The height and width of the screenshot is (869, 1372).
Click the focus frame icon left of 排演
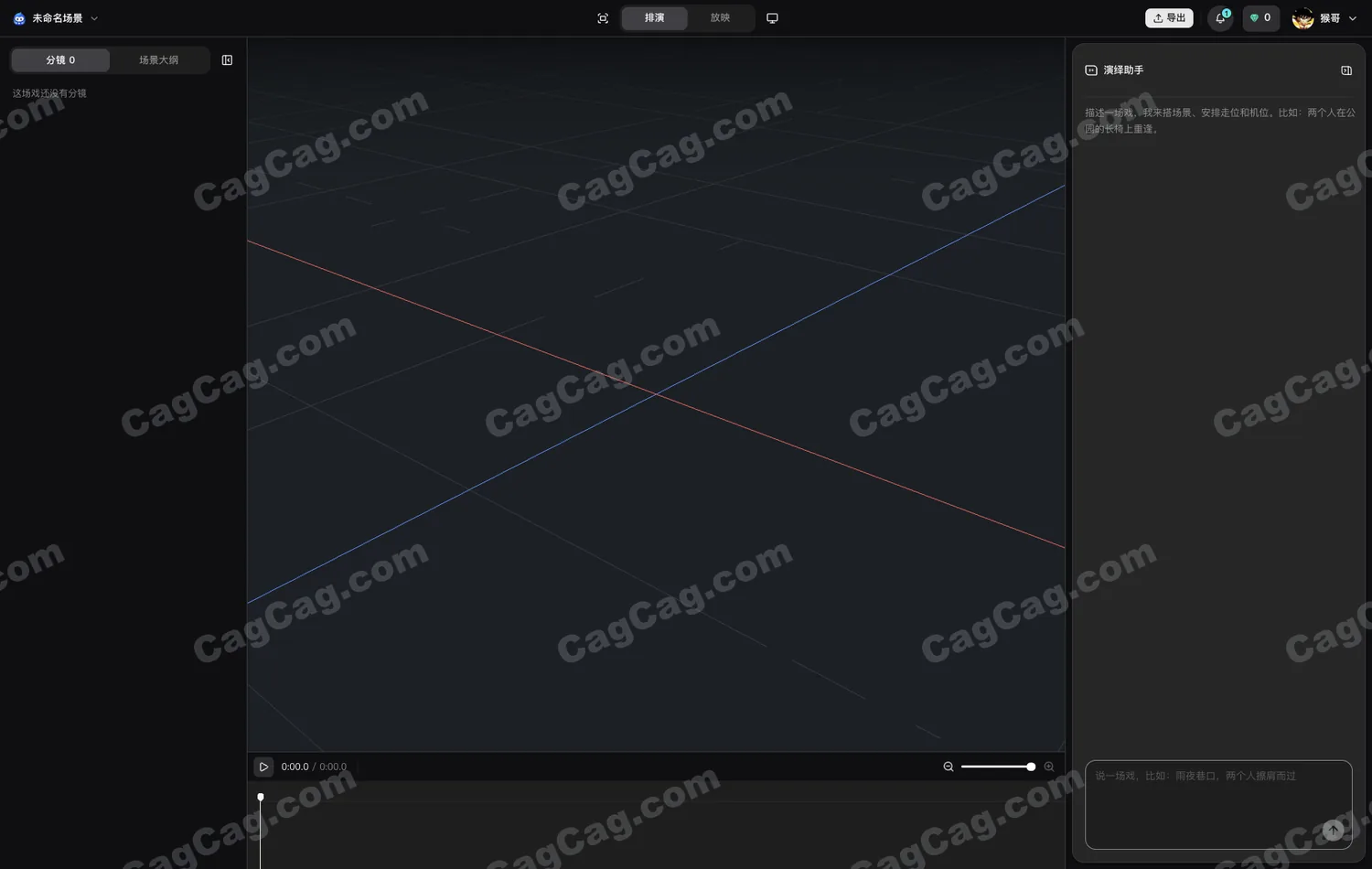click(x=603, y=18)
